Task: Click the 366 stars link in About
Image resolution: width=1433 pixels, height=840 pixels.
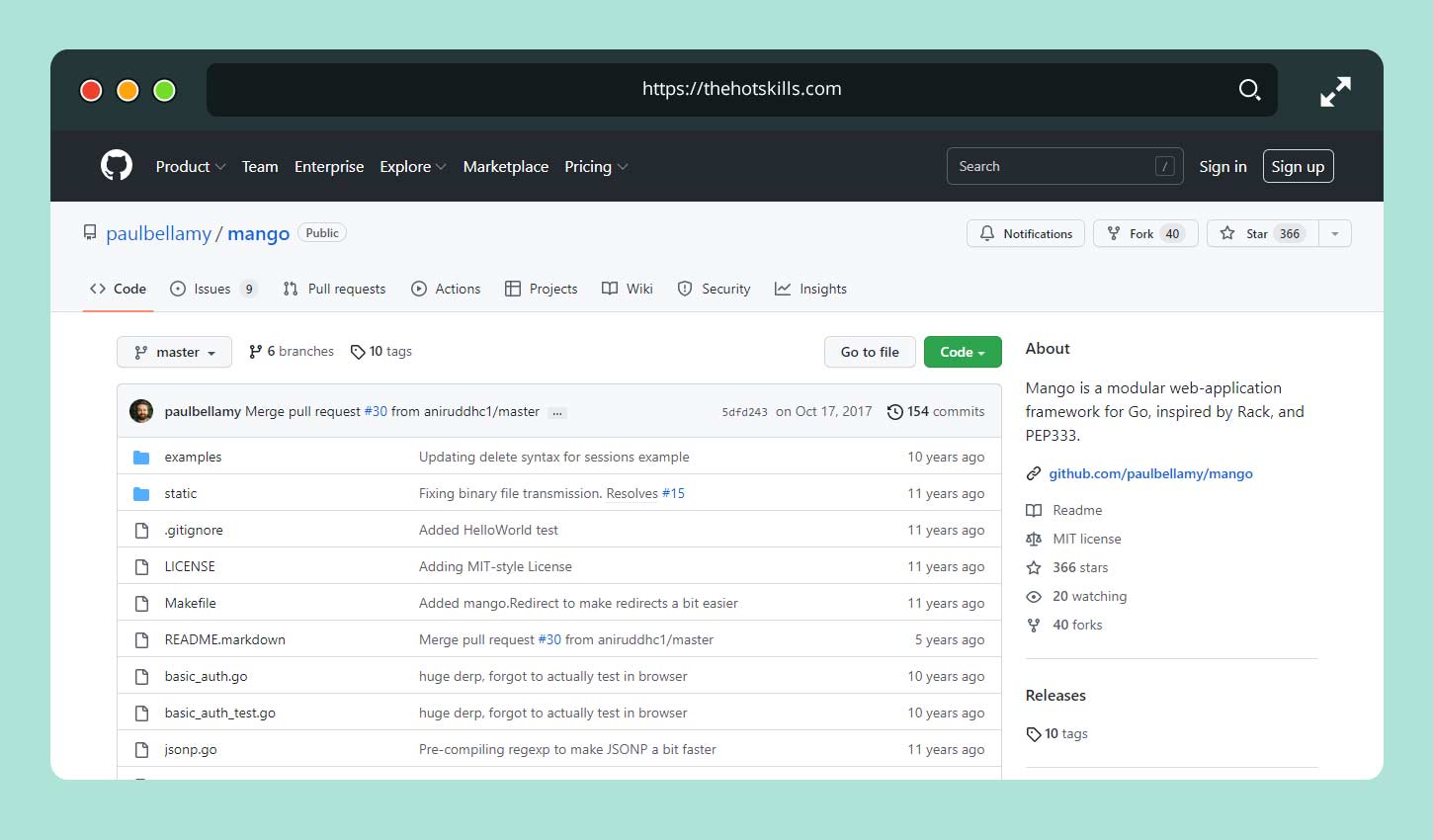Action: point(1080,567)
